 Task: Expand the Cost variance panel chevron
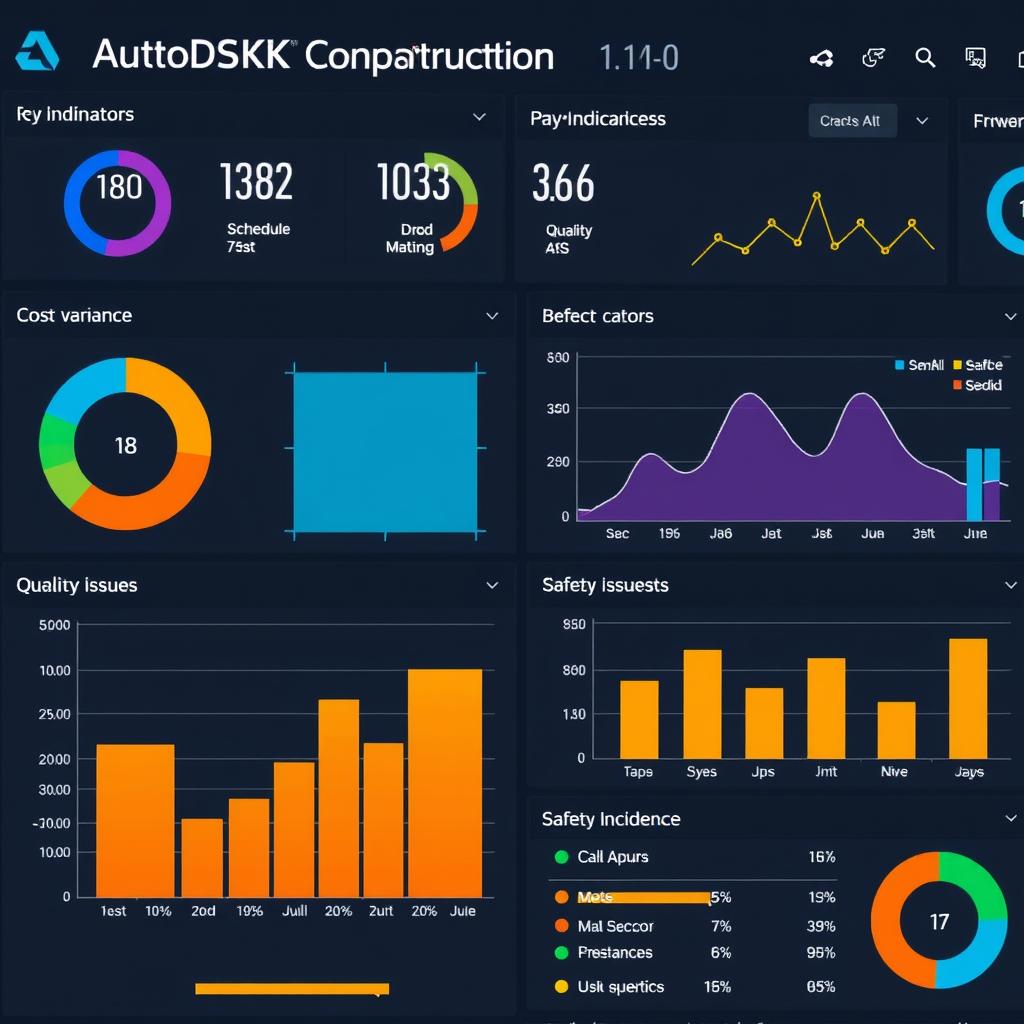[492, 316]
